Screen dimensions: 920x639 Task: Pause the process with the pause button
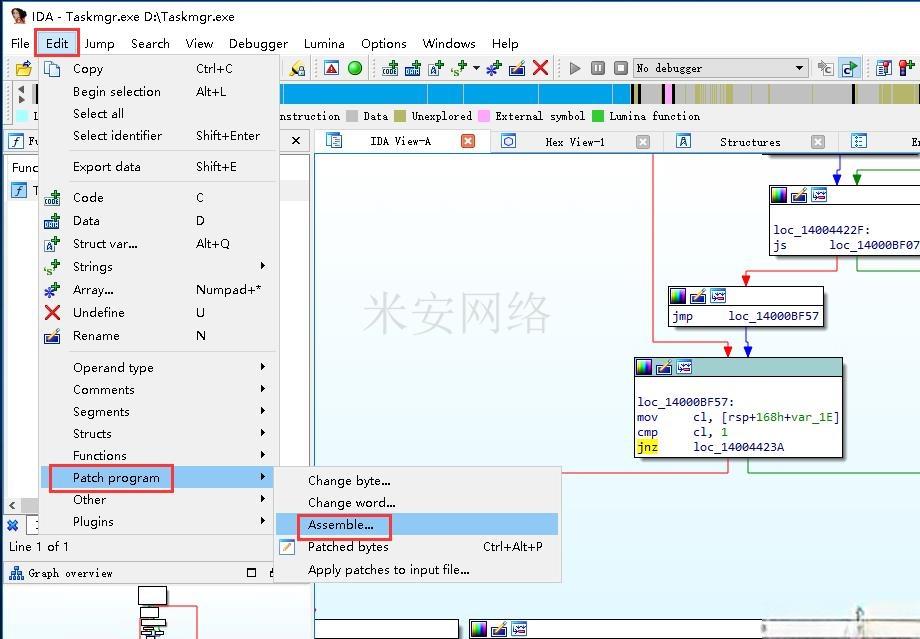tap(597, 68)
